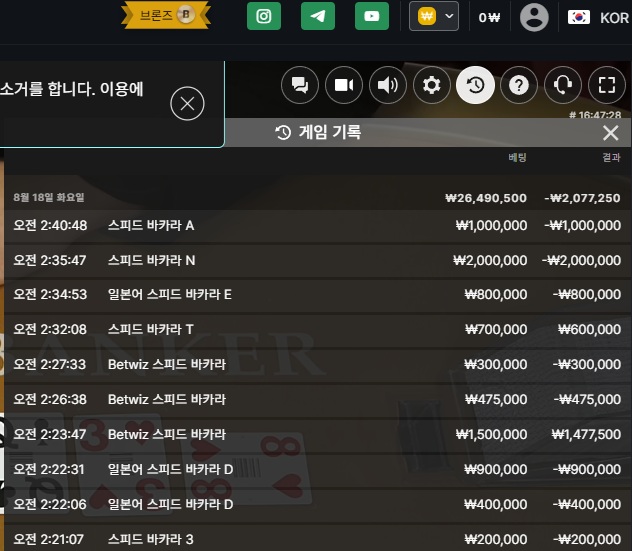Open the live chat icon
Viewport: 632px width, 551px height.
coord(299,85)
